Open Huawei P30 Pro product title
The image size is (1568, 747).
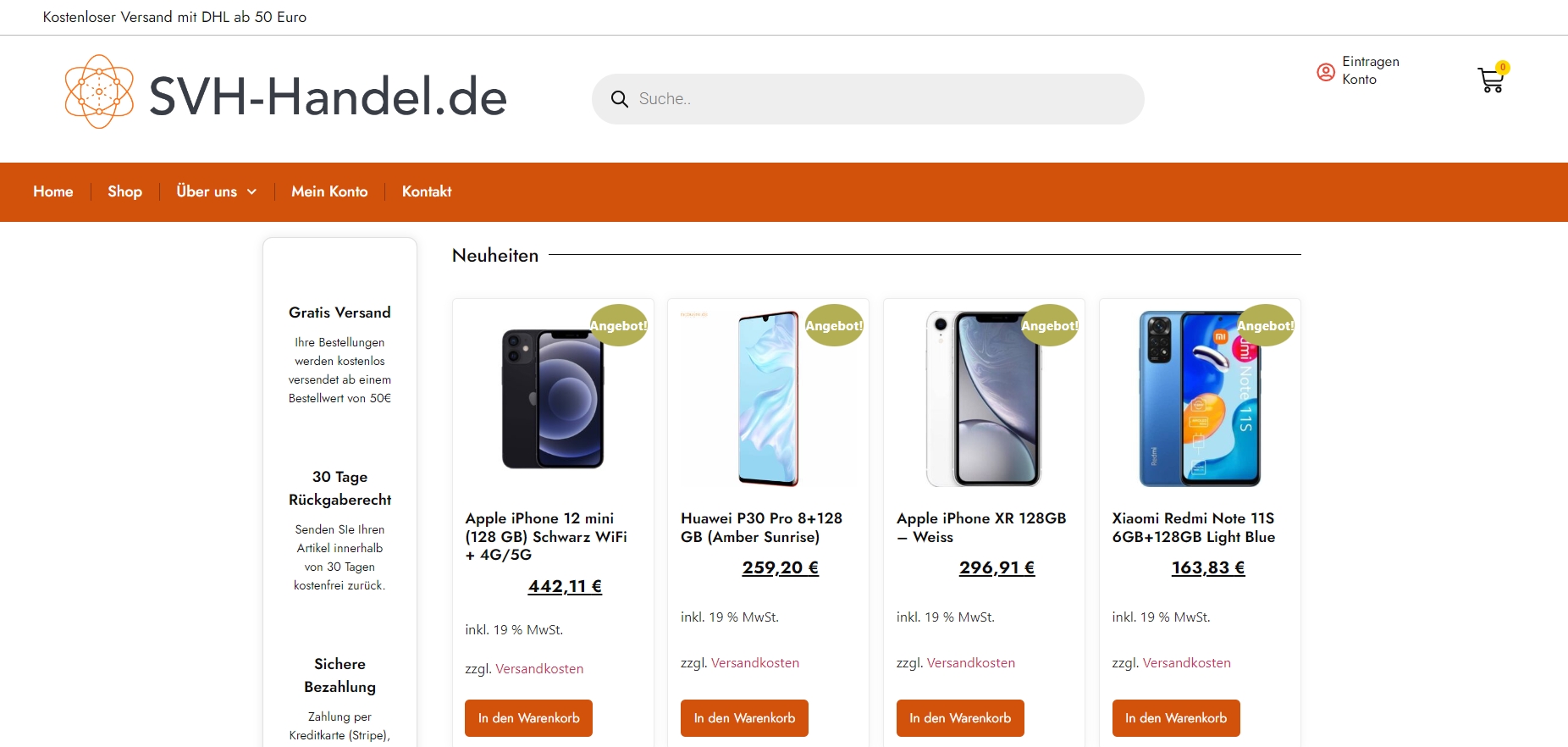tap(762, 528)
